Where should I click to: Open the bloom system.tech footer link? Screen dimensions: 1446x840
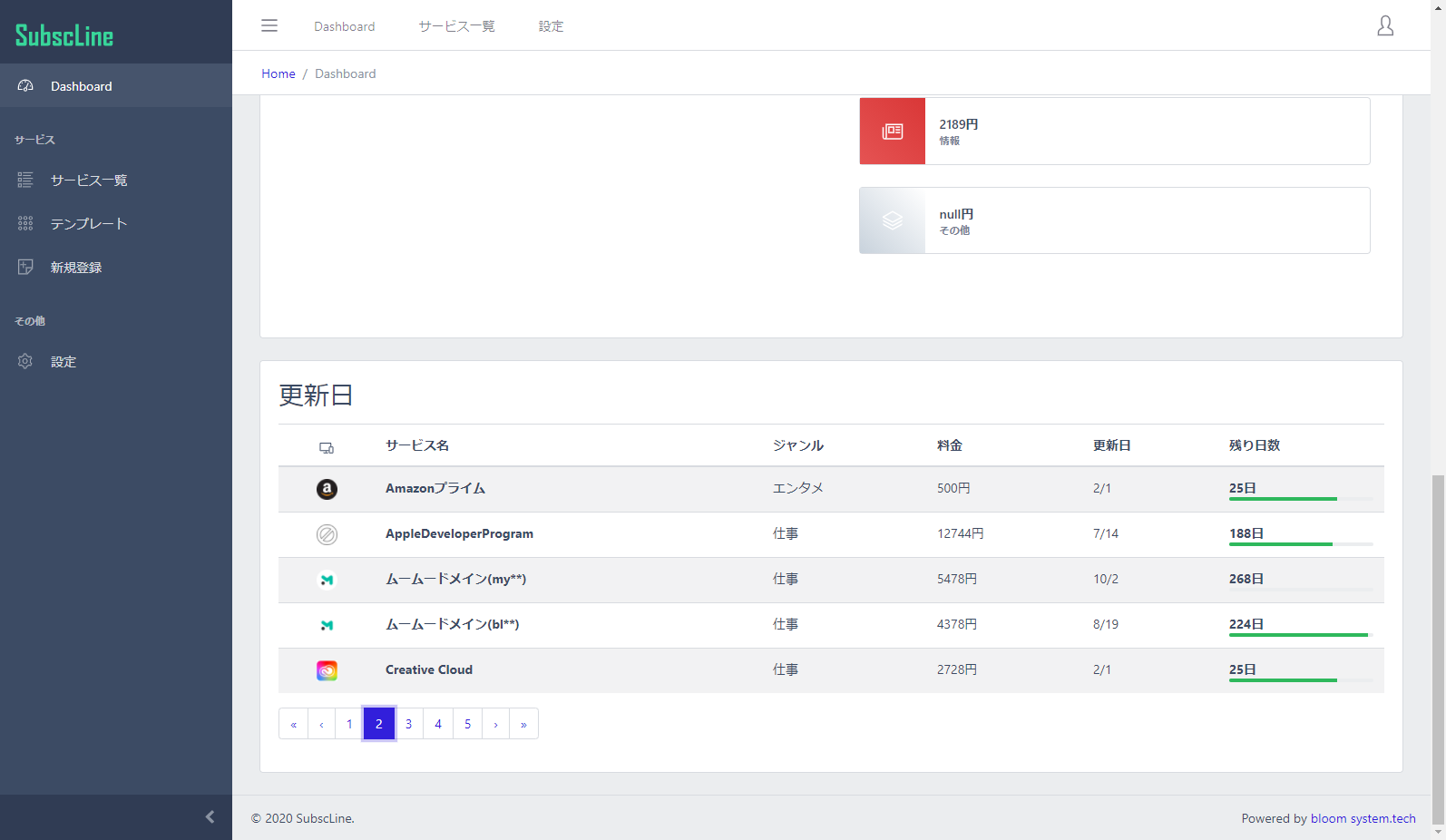click(x=1363, y=818)
